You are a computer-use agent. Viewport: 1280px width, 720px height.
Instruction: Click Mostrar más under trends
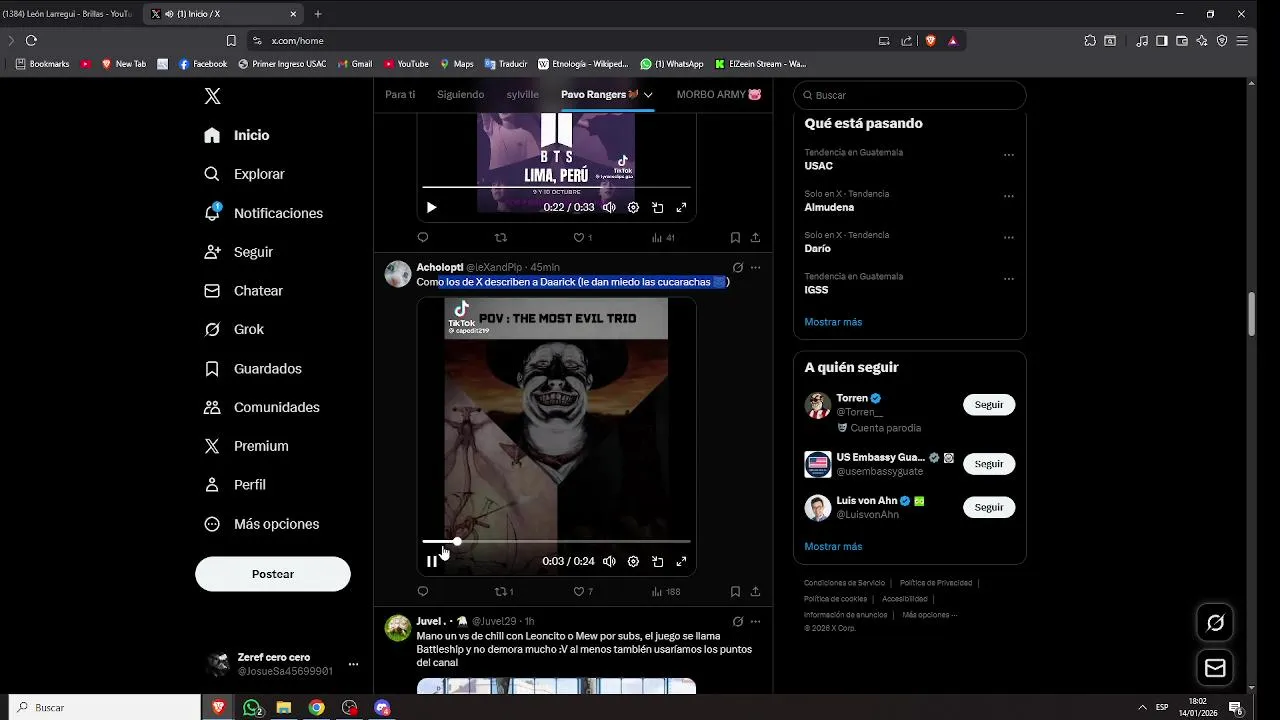(833, 322)
